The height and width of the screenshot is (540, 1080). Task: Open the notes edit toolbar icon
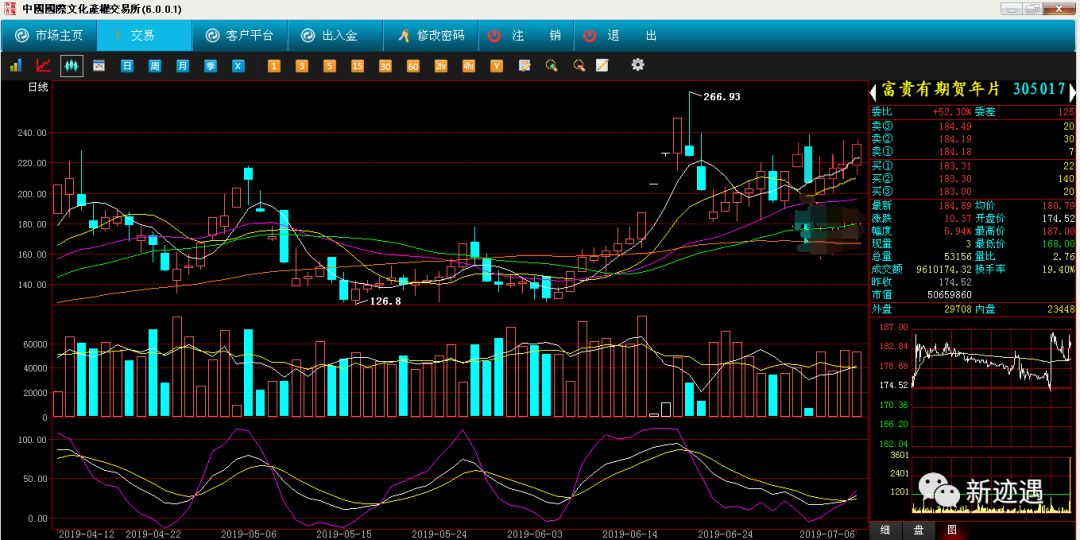click(x=525, y=66)
